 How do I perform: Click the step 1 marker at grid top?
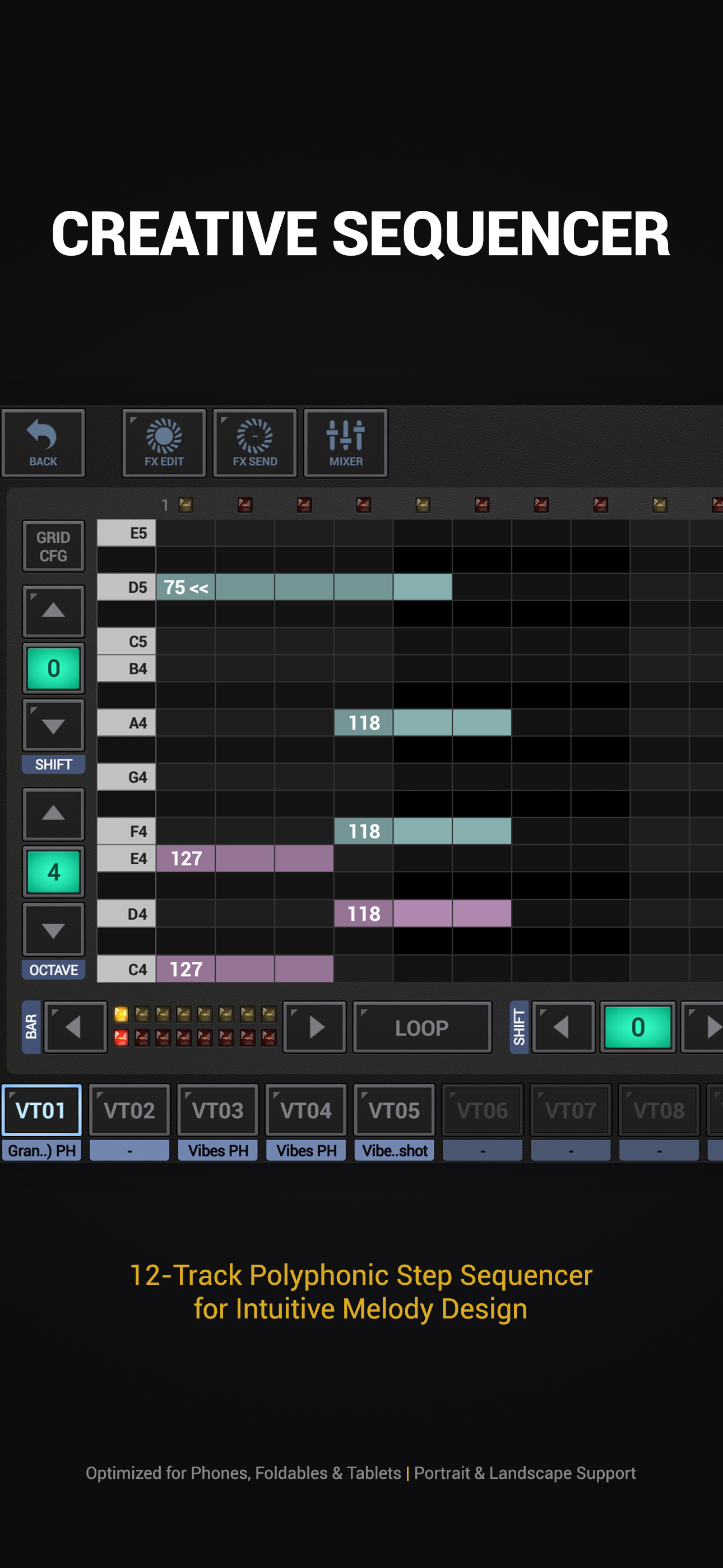pyautogui.click(x=186, y=505)
